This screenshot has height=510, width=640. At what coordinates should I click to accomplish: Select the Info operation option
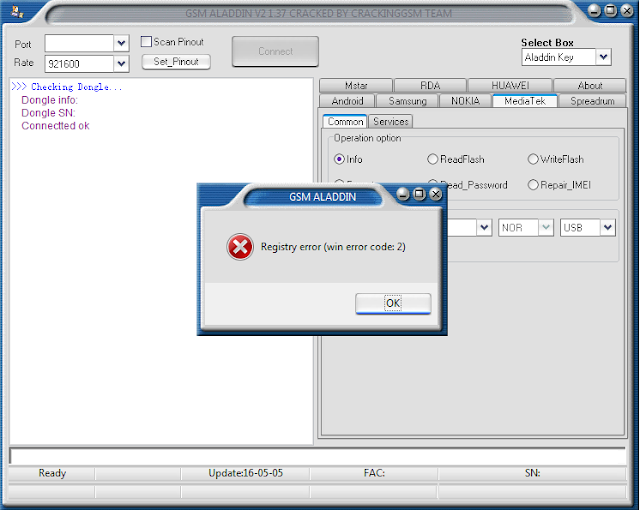339,159
